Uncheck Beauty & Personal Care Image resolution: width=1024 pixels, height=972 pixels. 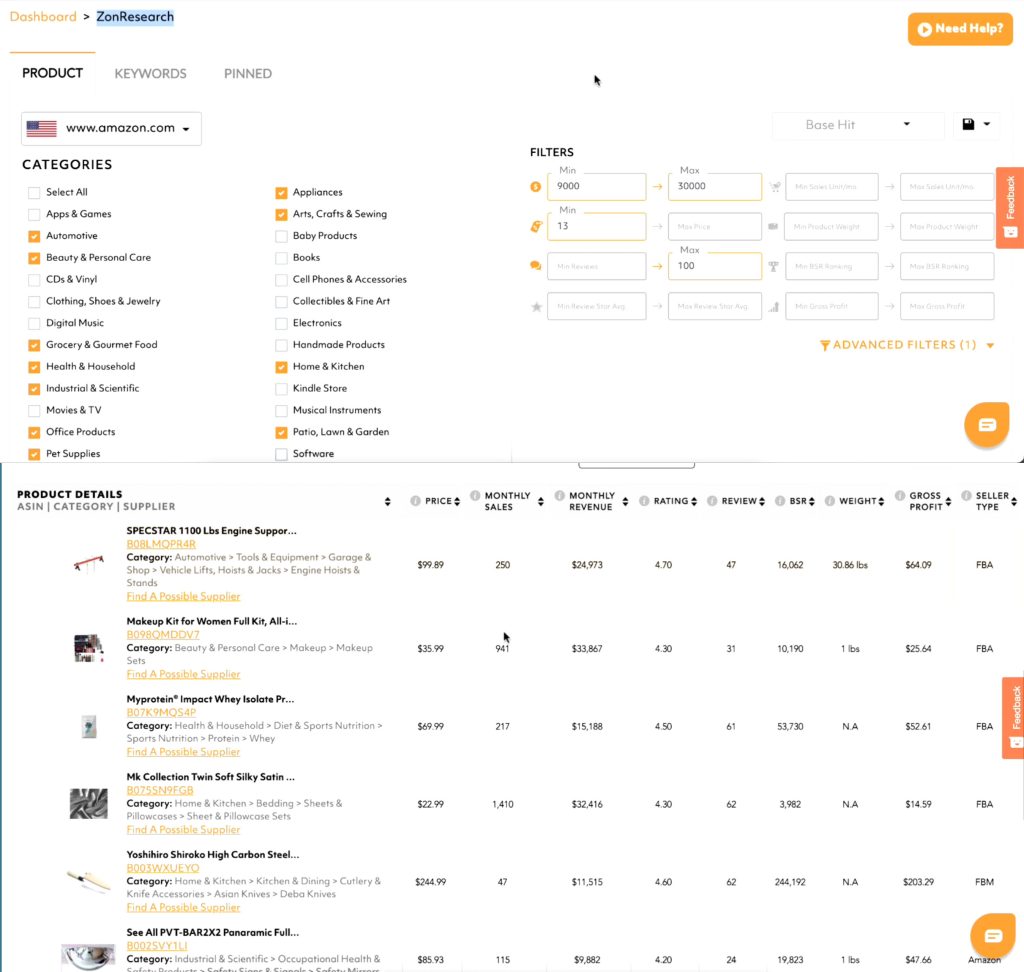tap(34, 258)
